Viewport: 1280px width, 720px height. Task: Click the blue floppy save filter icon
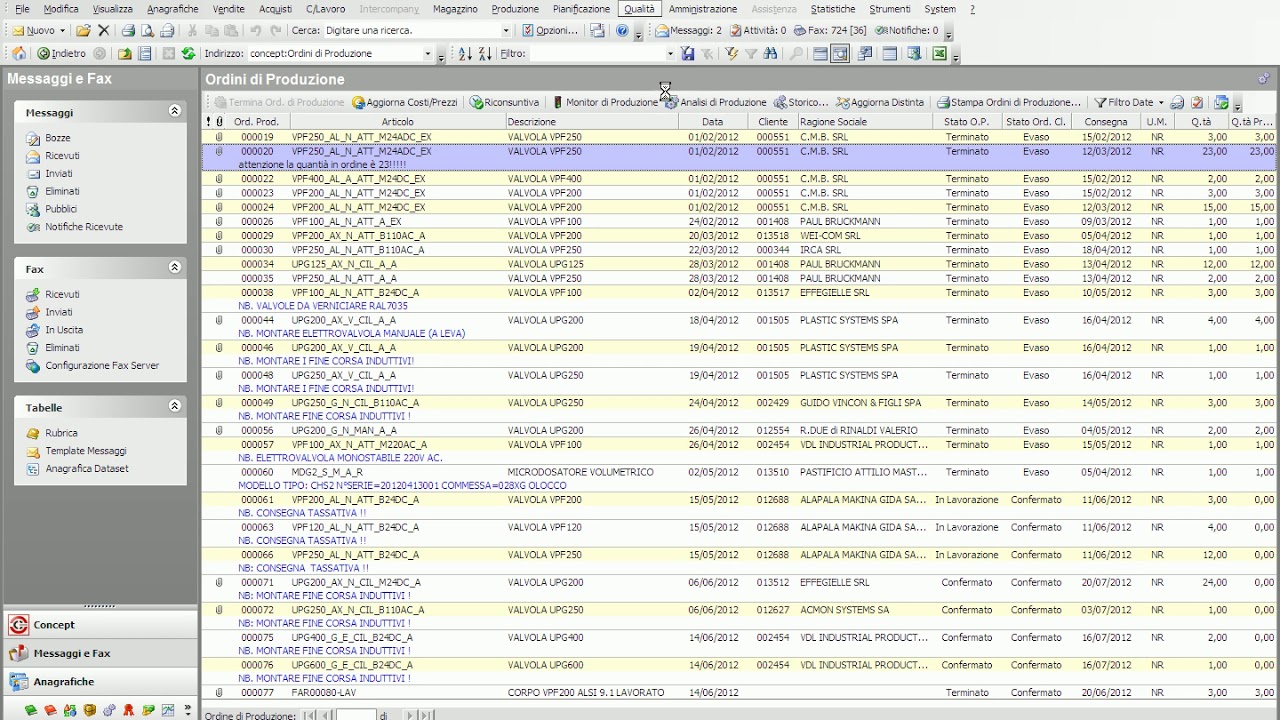pyautogui.click(x=687, y=54)
